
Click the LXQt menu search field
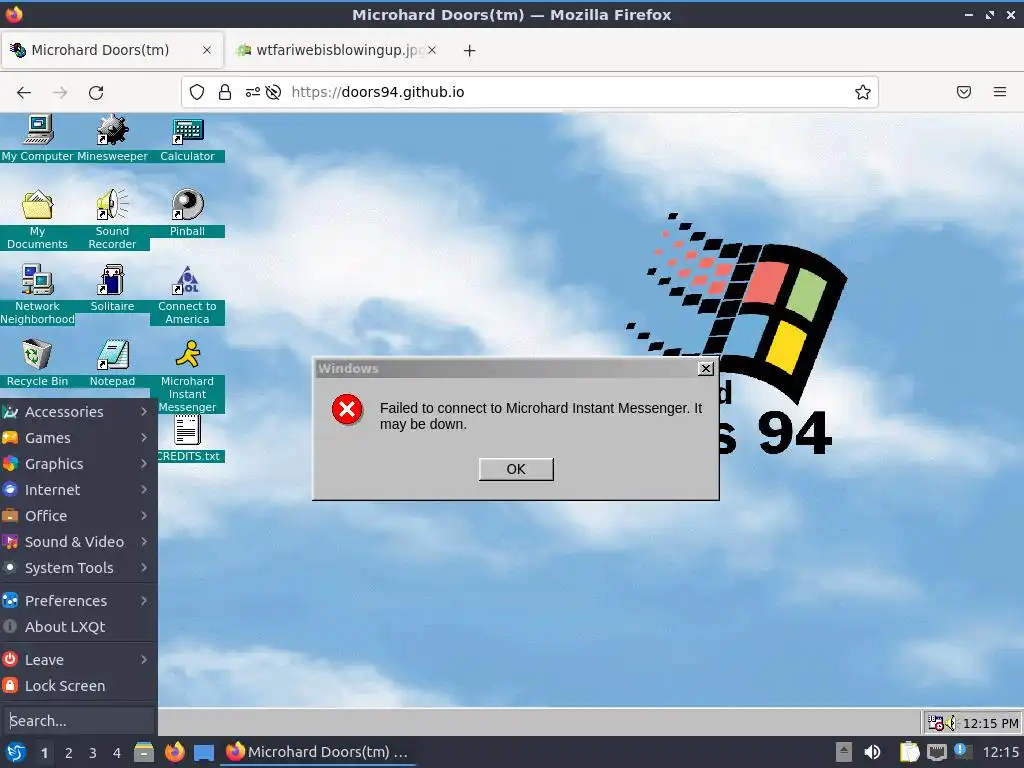coord(78,721)
